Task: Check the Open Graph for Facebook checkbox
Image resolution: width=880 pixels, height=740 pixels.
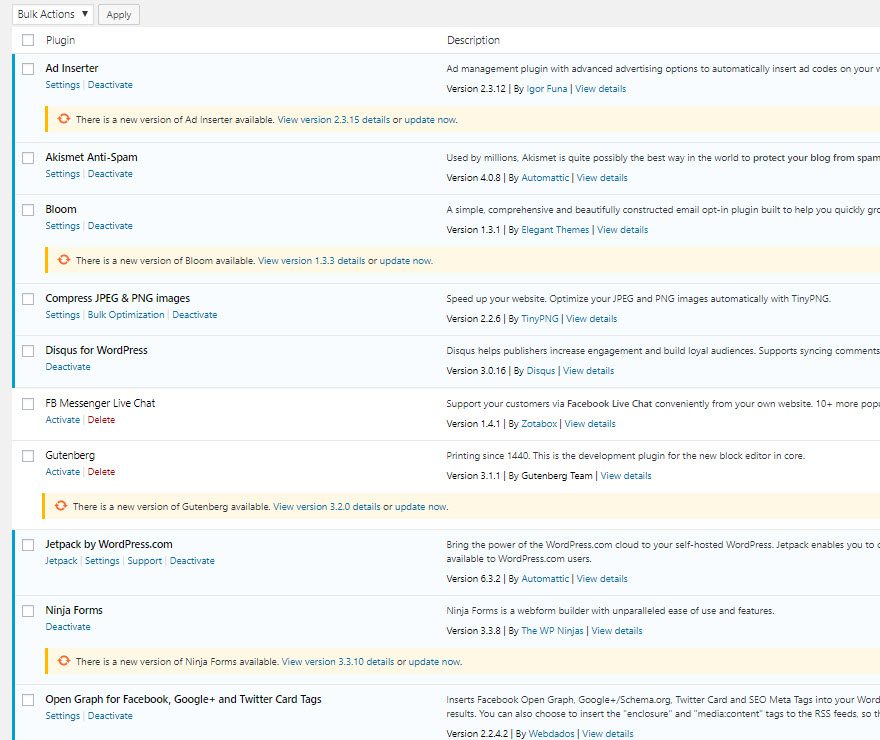Action: [28, 700]
